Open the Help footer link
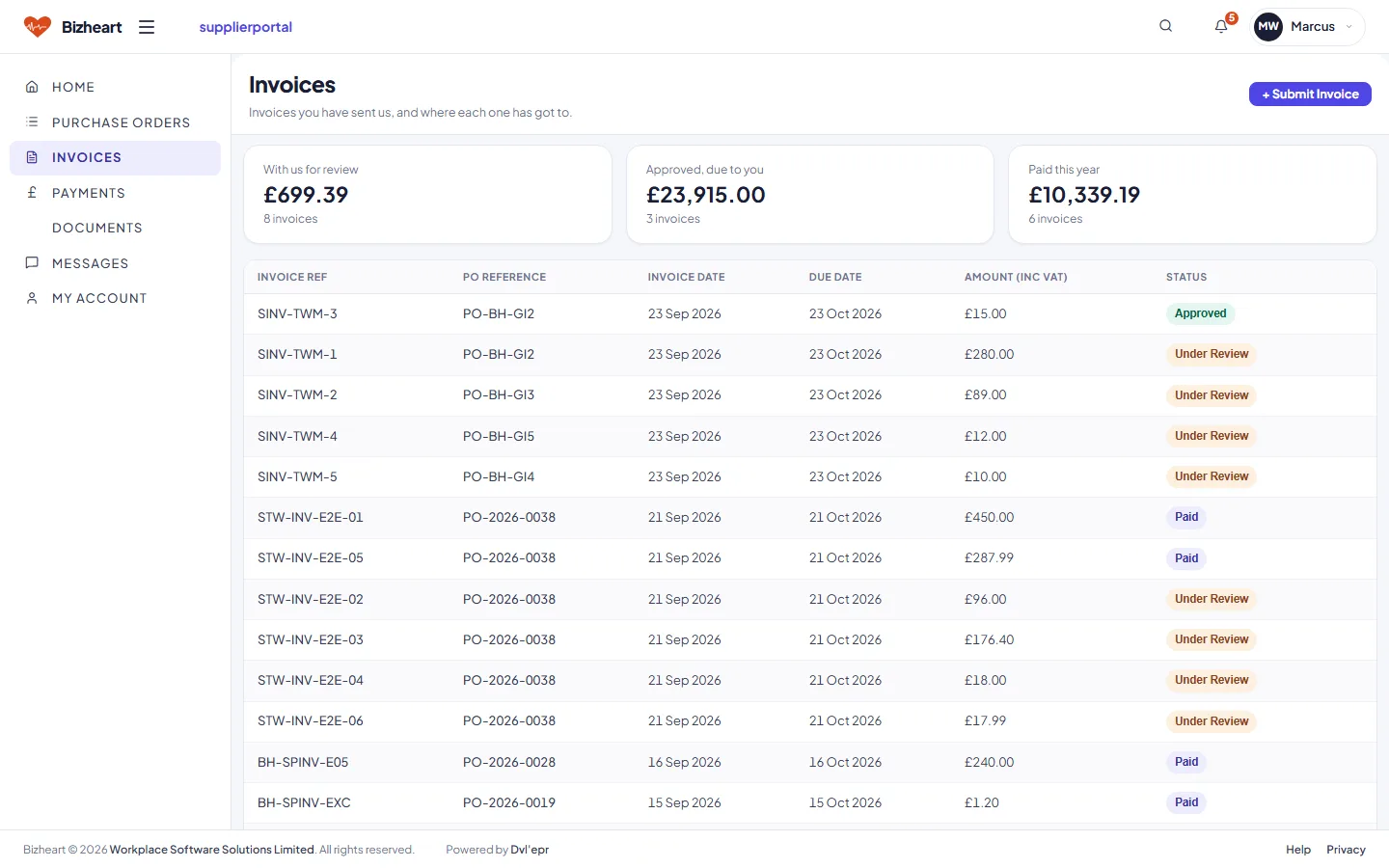This screenshot has height=868, width=1389. [1298, 850]
